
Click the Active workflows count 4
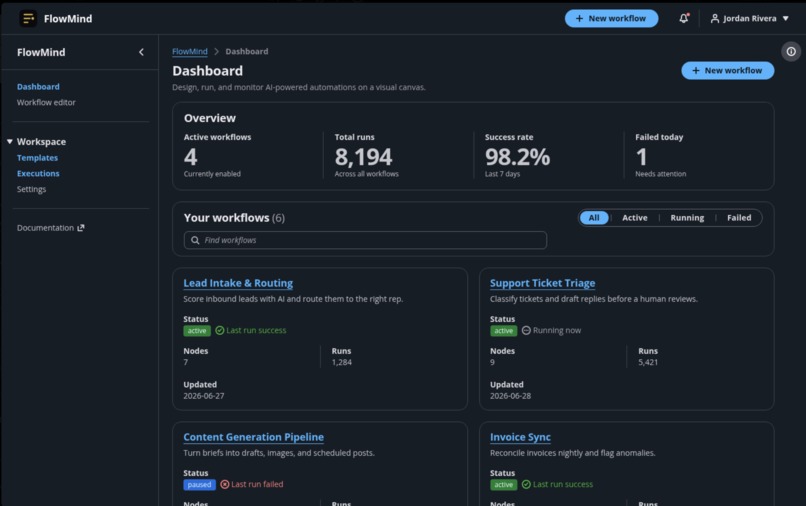(x=190, y=157)
